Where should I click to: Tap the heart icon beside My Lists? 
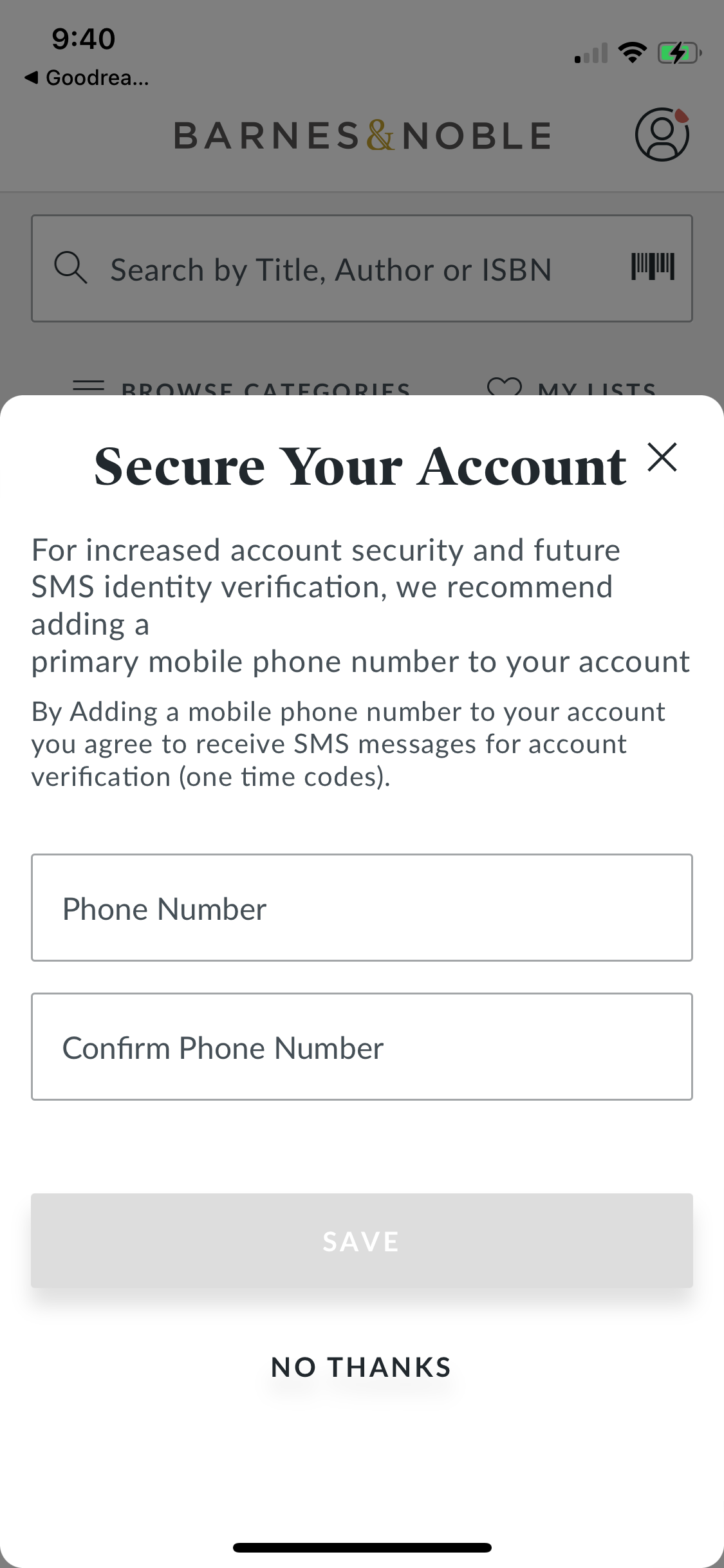(504, 387)
